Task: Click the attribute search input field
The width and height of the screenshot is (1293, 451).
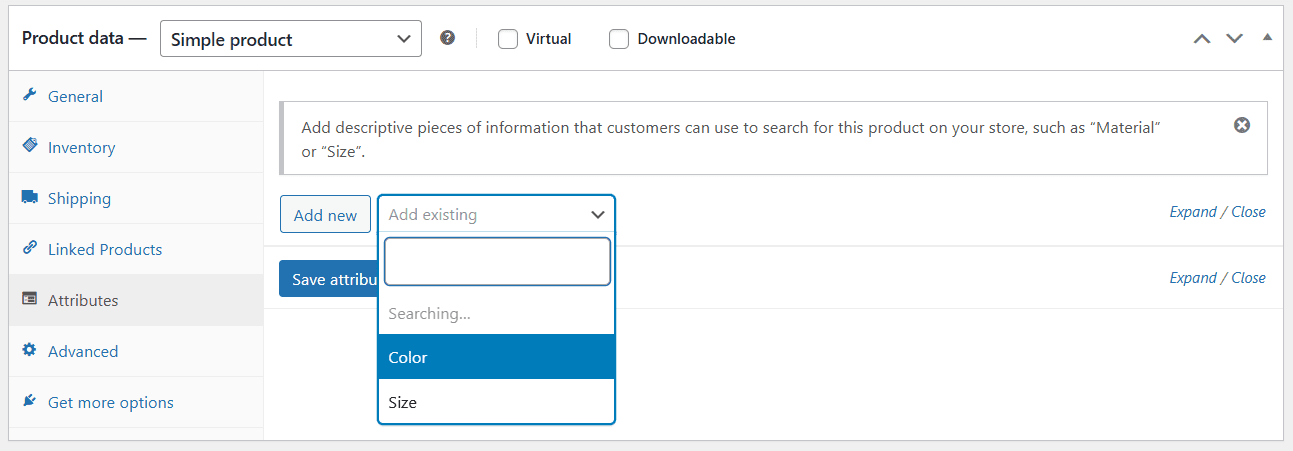Action: [497, 262]
